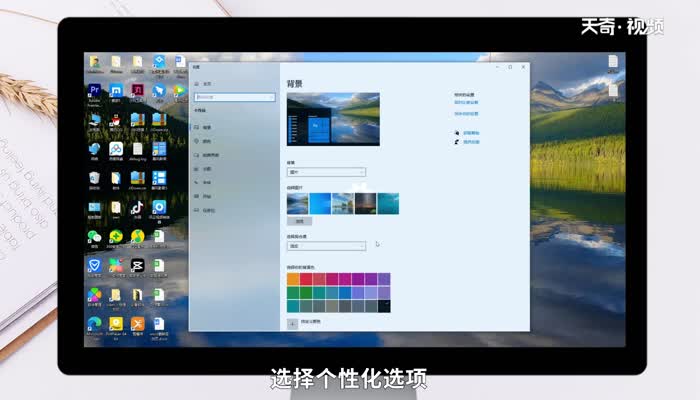Pick the black background color swatch
Image resolution: width=700 pixels, height=400 pixels.
(384, 306)
